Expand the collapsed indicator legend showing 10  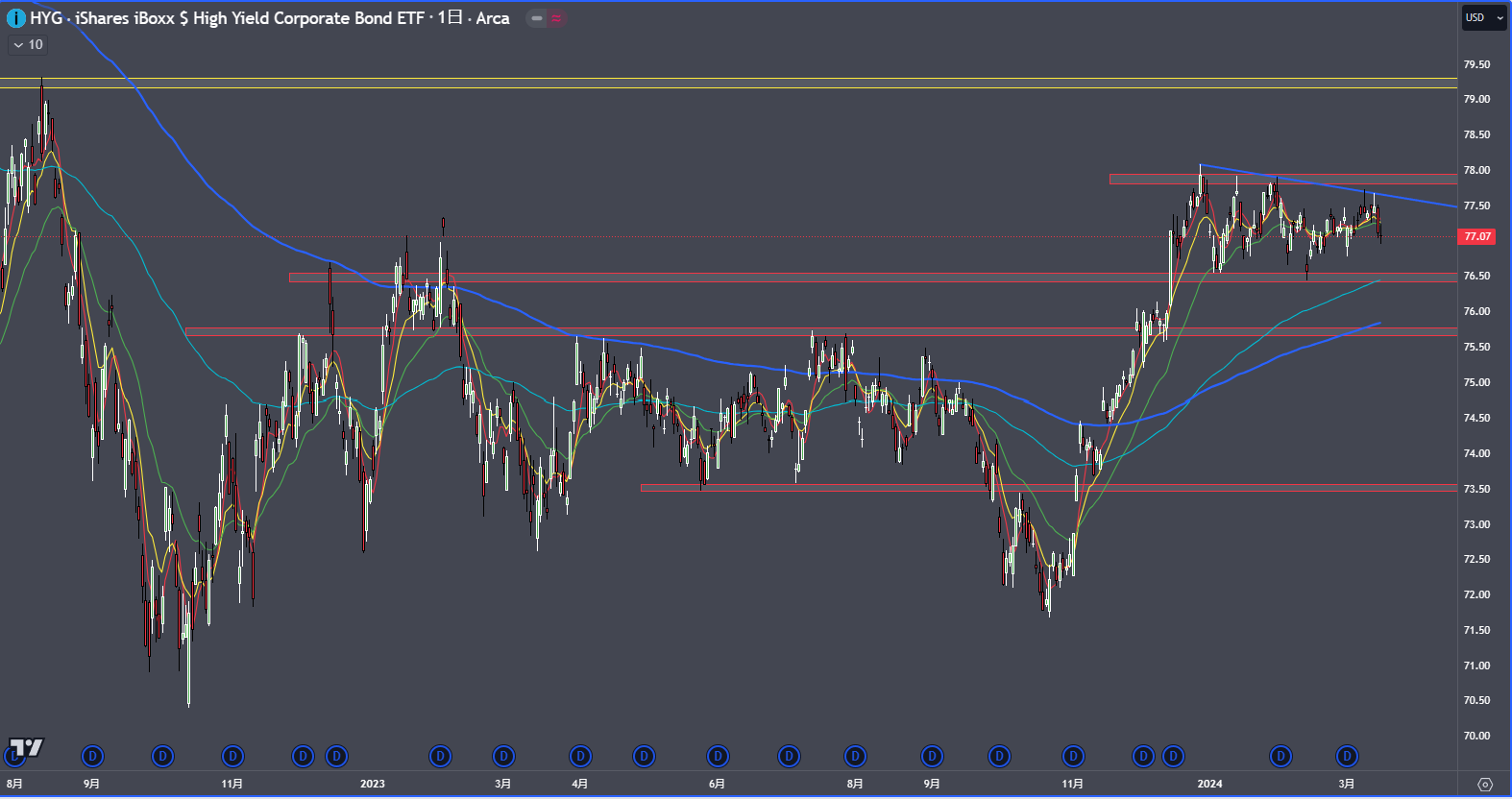pyautogui.click(x=28, y=45)
